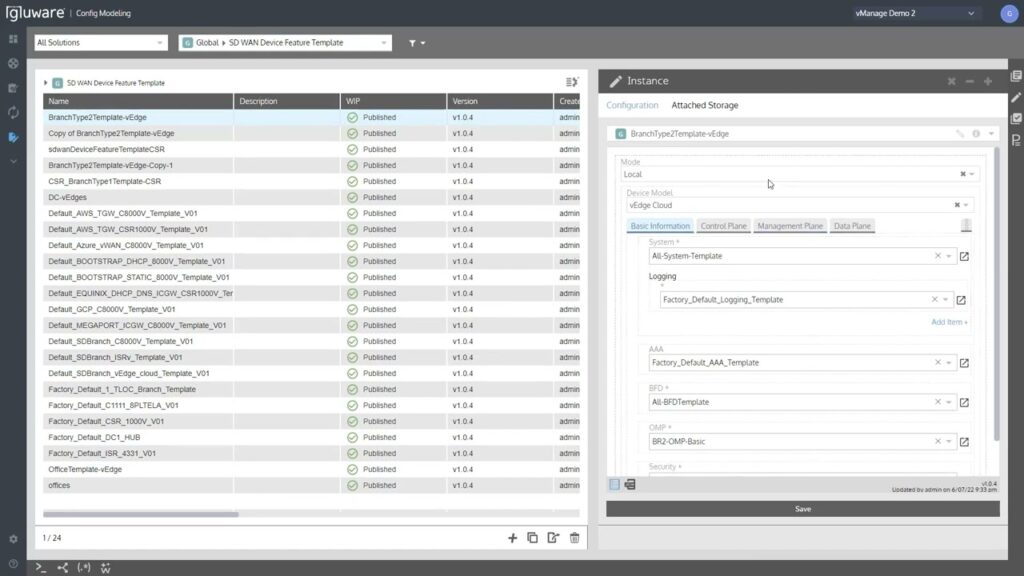Open the terminal icon in the bottom status bar
1024x576 pixels.
(x=41, y=567)
